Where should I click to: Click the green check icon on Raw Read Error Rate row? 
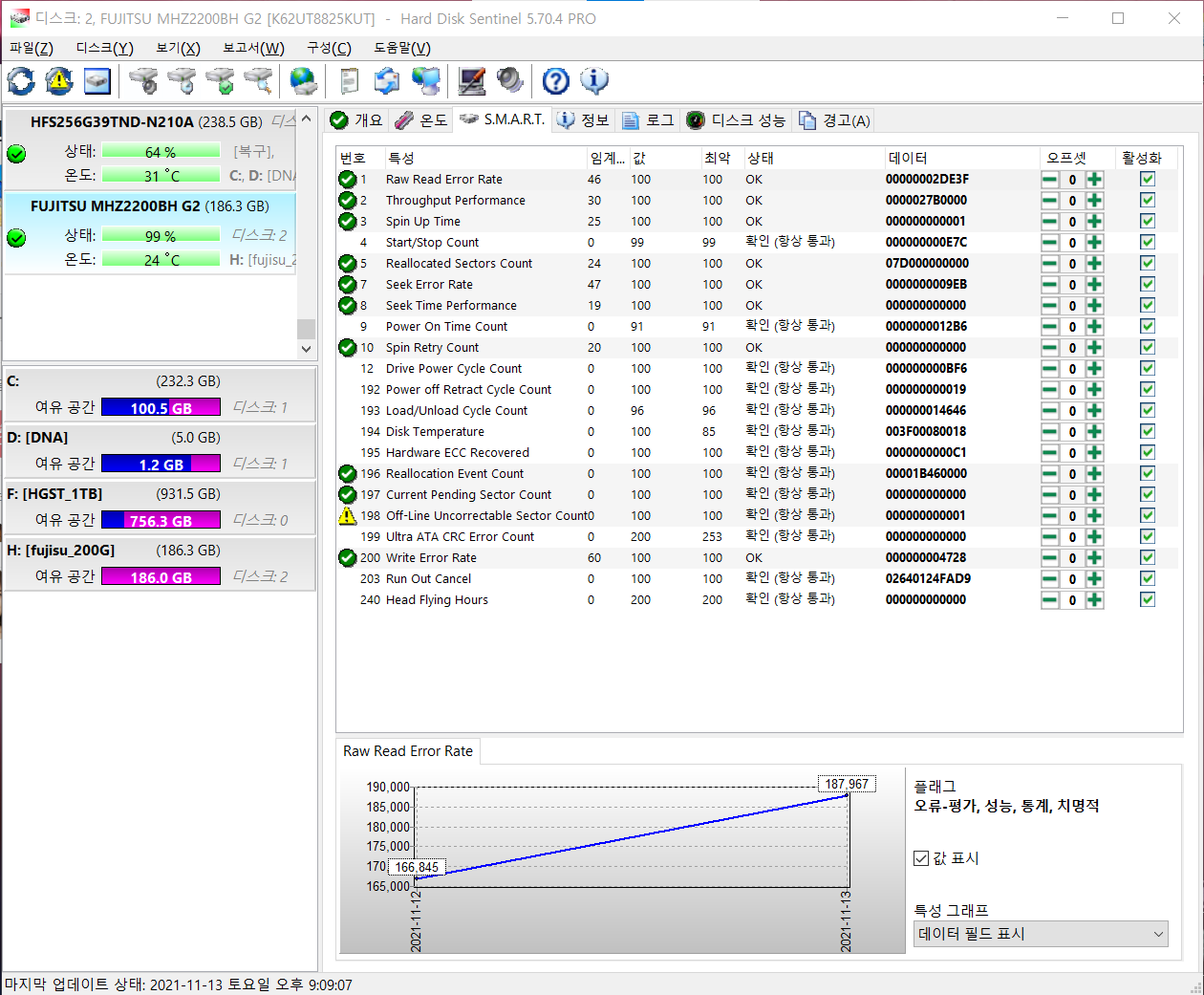click(x=348, y=180)
